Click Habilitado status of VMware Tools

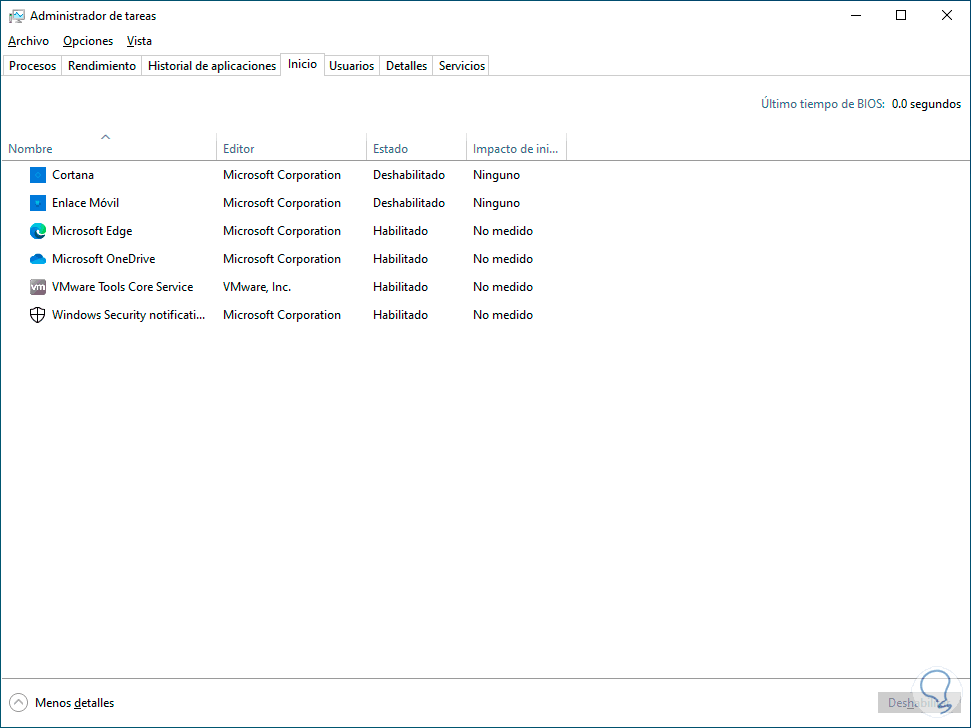click(x=400, y=287)
